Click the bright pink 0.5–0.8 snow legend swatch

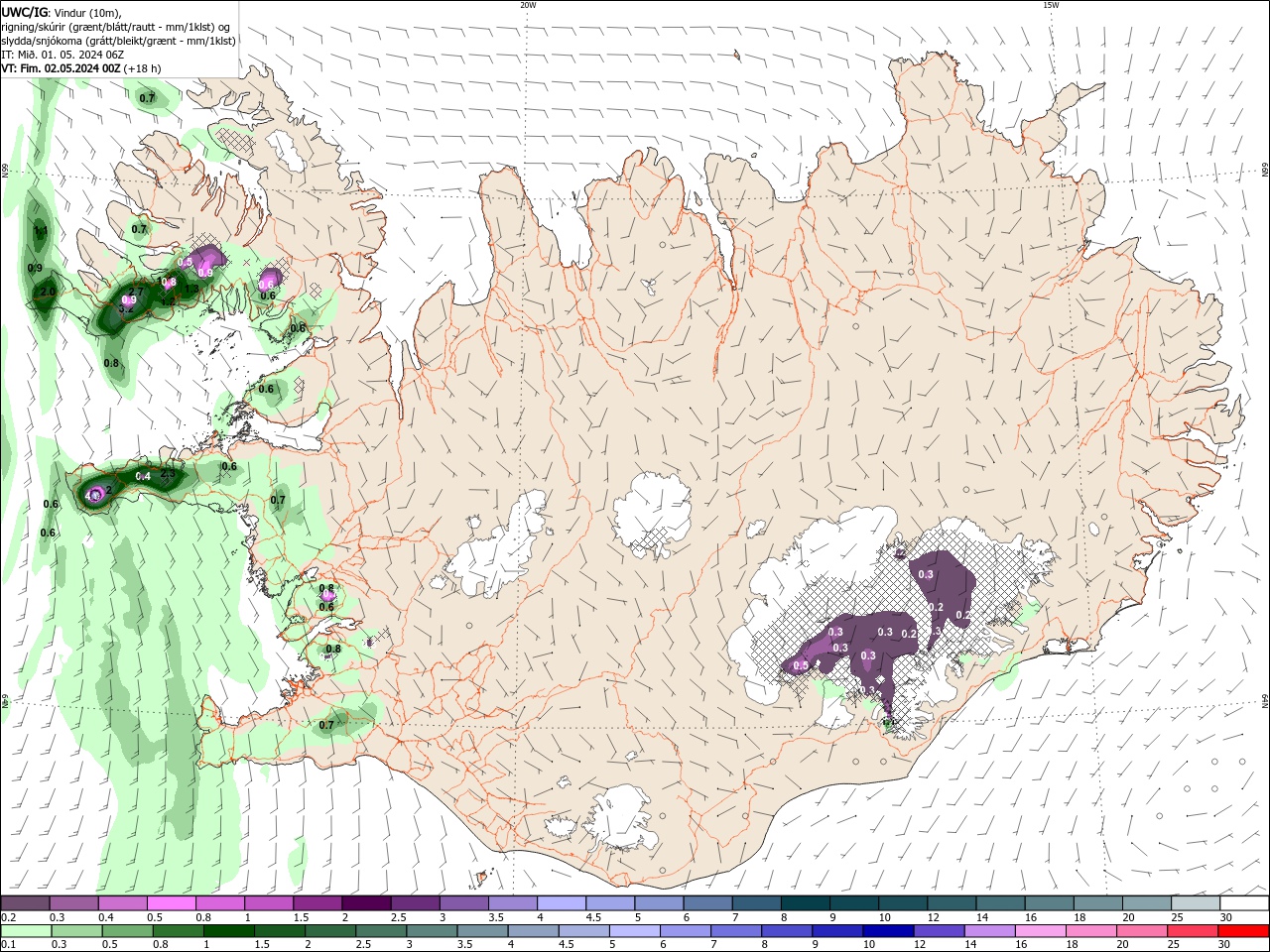(x=172, y=903)
